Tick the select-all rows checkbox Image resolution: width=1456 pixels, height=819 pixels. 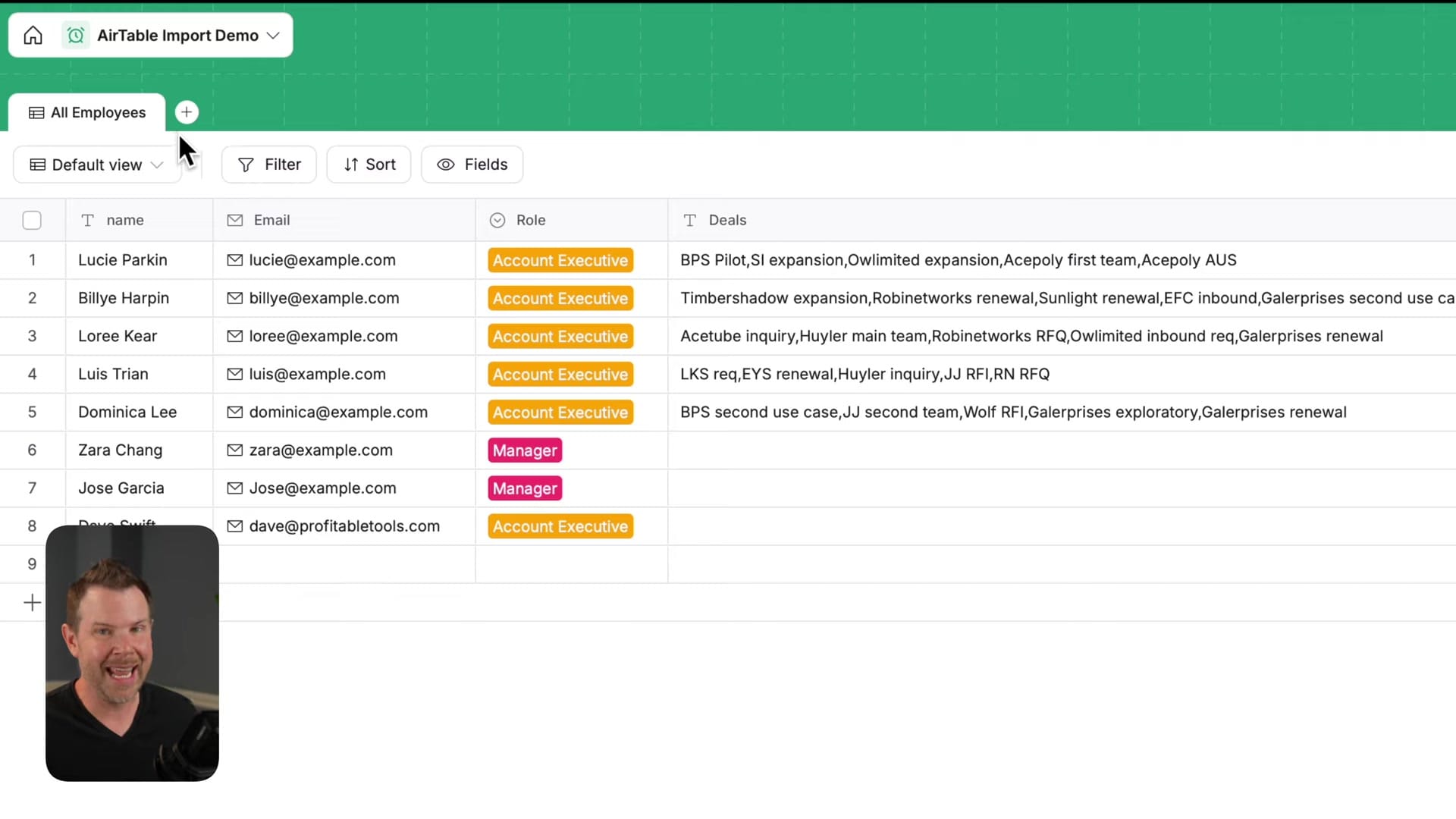[x=32, y=221]
